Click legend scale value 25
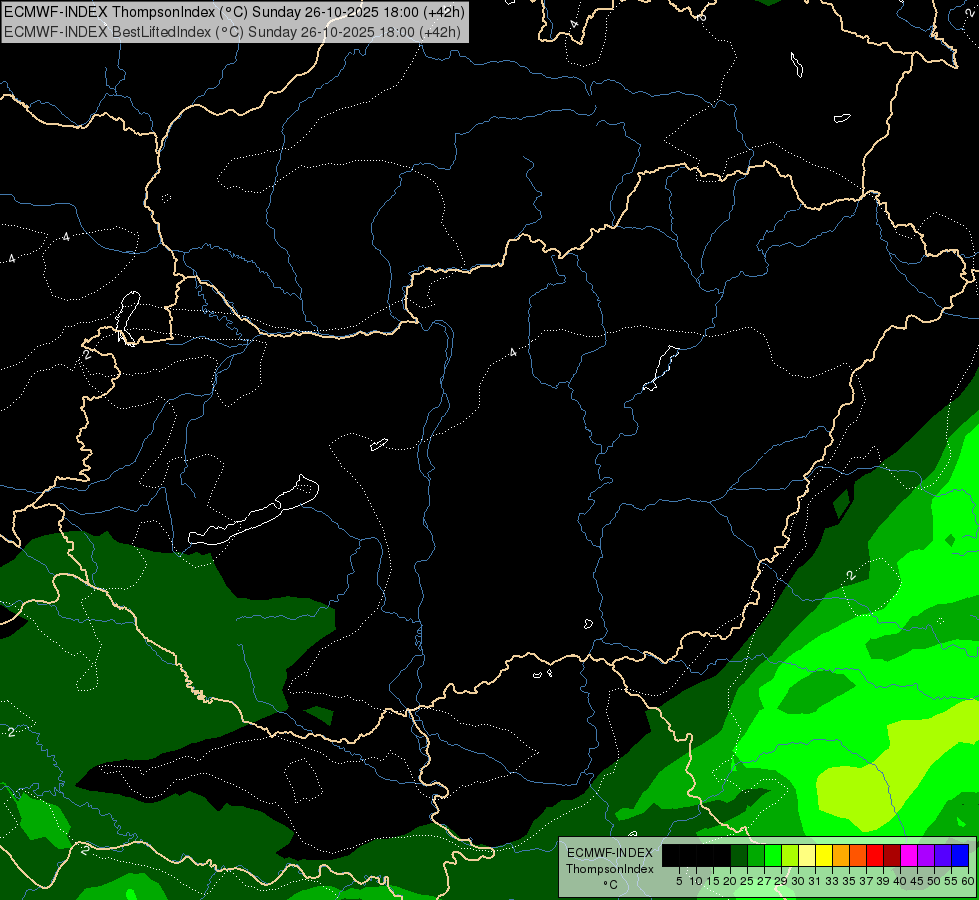 [747, 881]
